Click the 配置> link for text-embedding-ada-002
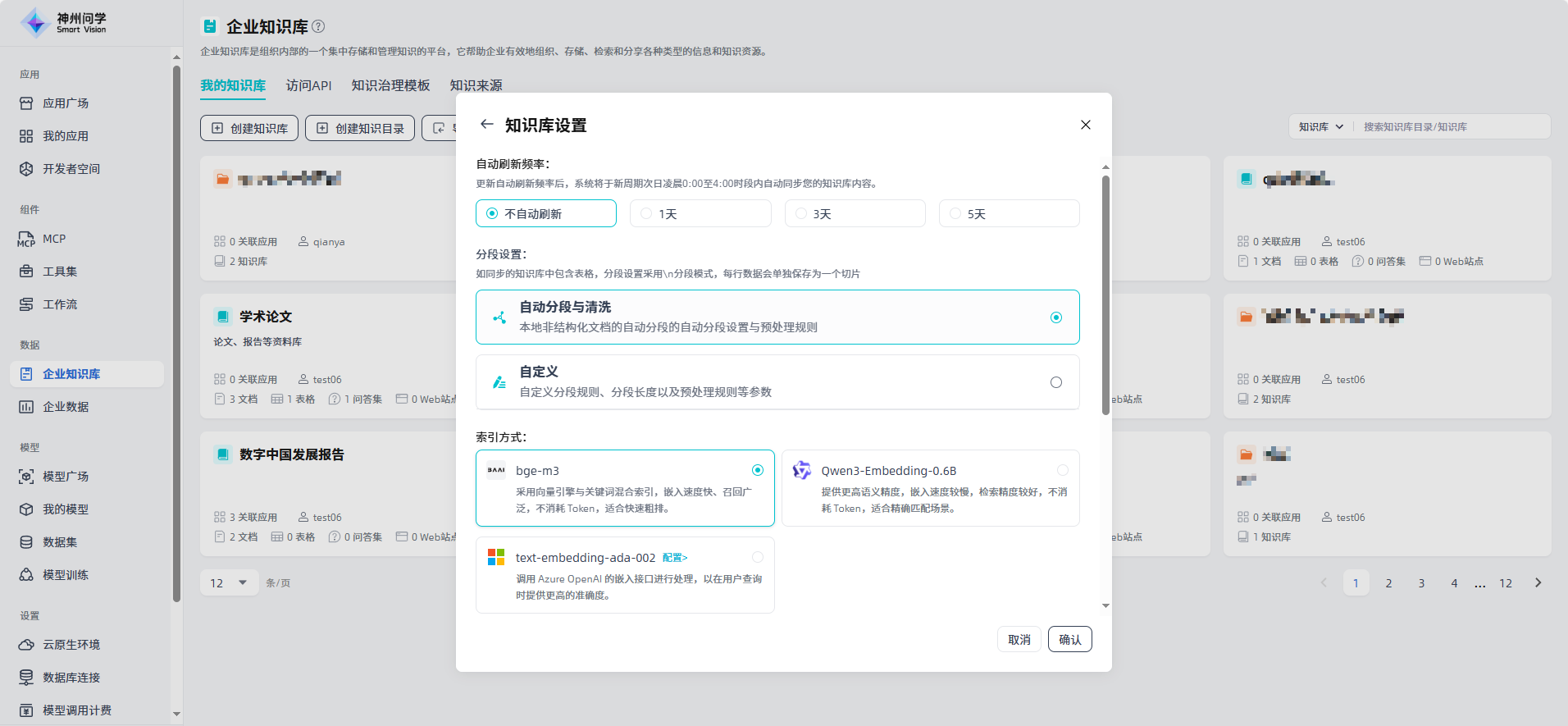 pyautogui.click(x=675, y=558)
